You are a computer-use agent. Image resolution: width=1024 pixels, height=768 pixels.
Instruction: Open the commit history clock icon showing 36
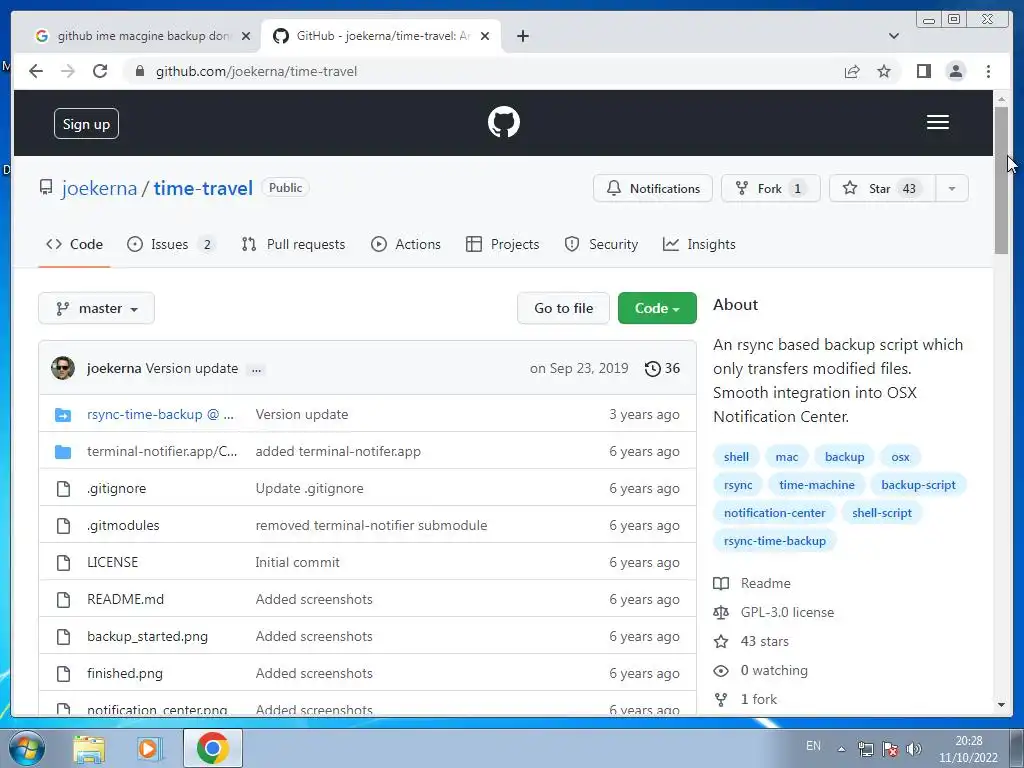click(662, 368)
